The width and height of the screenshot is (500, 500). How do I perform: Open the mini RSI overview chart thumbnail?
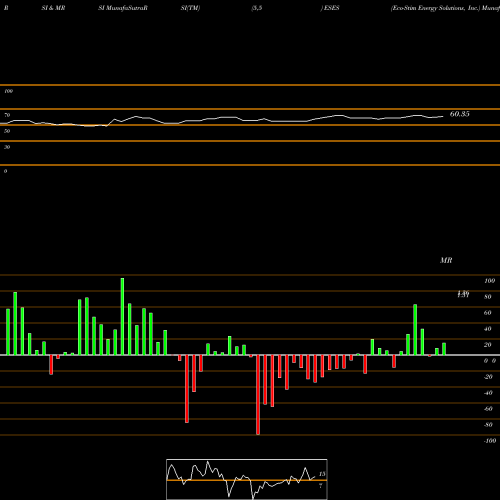[x=247, y=479]
